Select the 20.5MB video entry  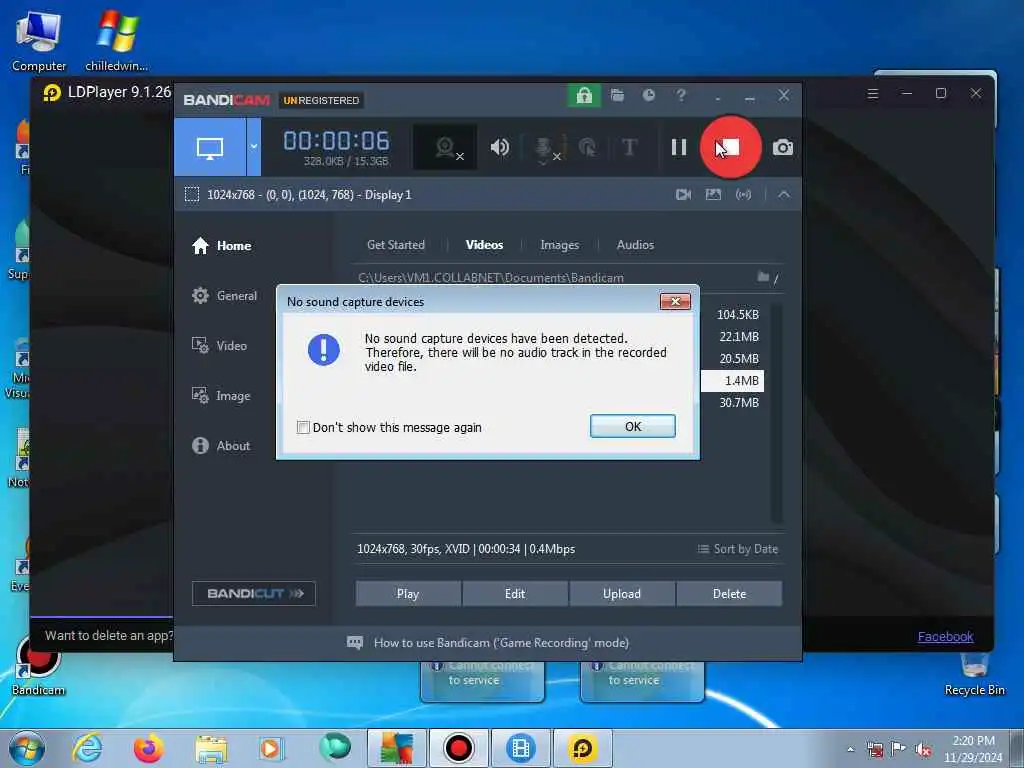tap(739, 359)
